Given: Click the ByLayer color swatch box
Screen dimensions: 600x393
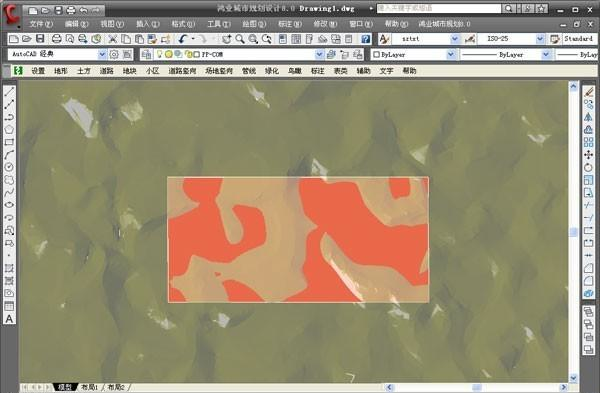Looking at the screenshot, I should (376, 55).
